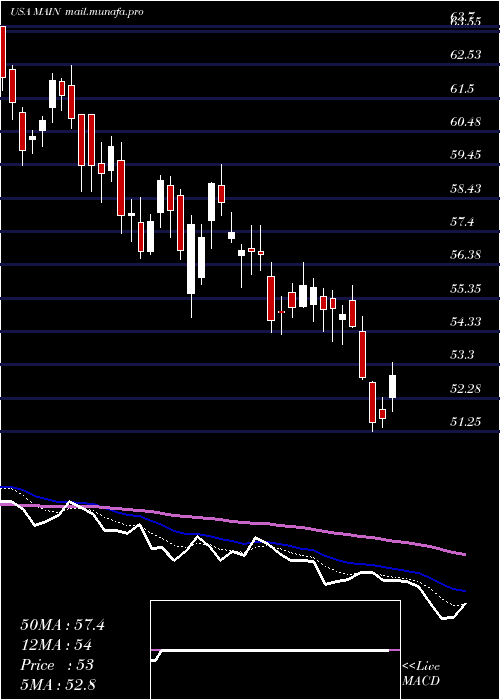500x700 pixels.
Task: Click the 56.38 price level label
Action: click(465, 255)
